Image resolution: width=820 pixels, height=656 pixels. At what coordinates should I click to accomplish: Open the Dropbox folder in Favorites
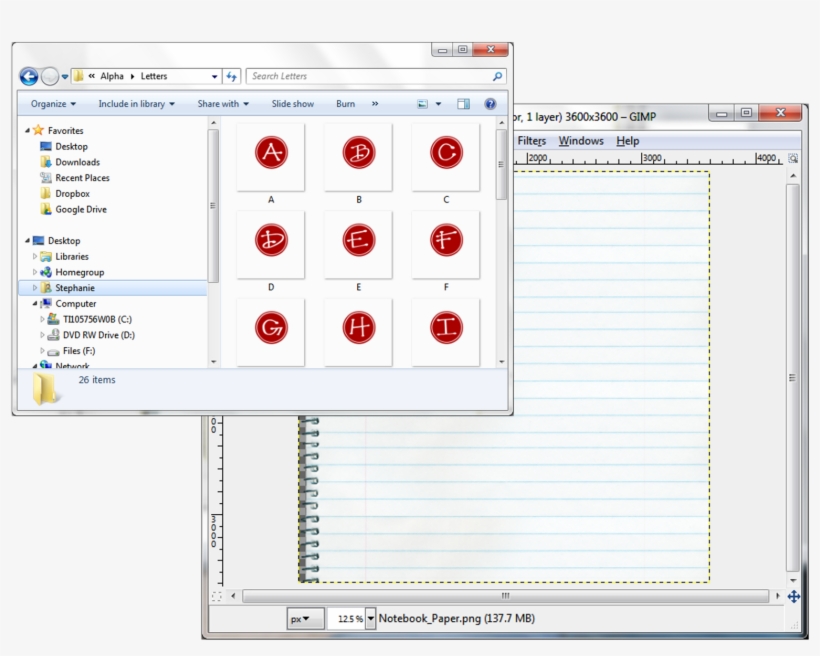point(72,194)
